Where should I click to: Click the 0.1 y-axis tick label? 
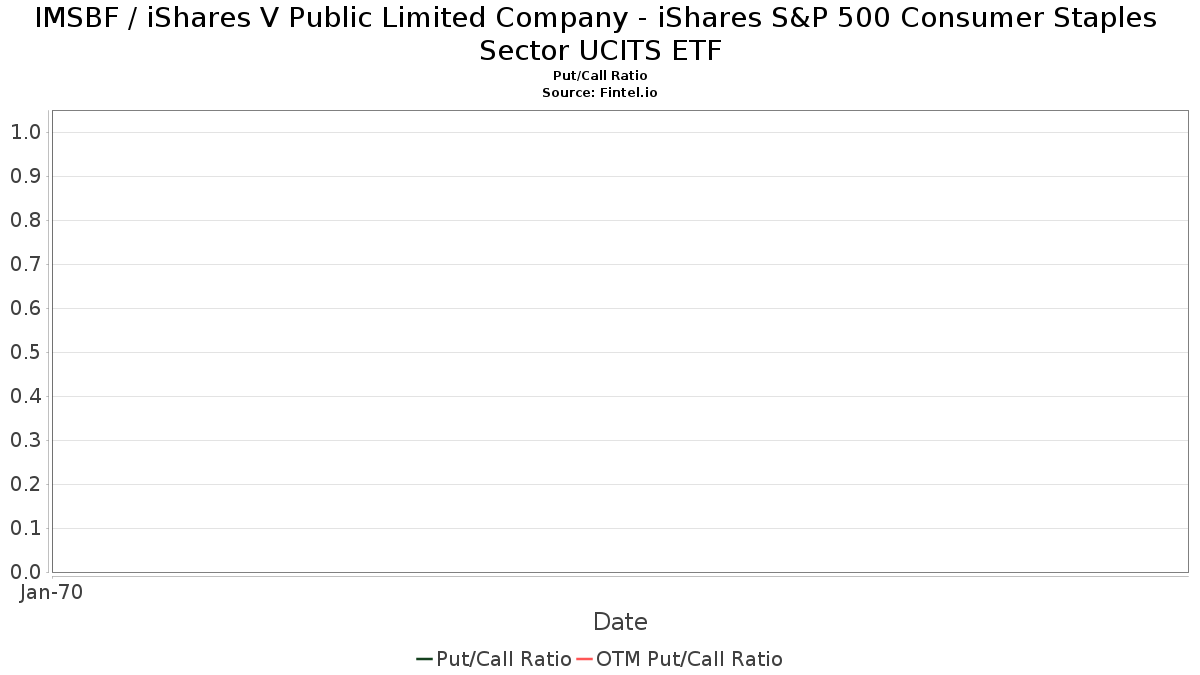coord(25,528)
